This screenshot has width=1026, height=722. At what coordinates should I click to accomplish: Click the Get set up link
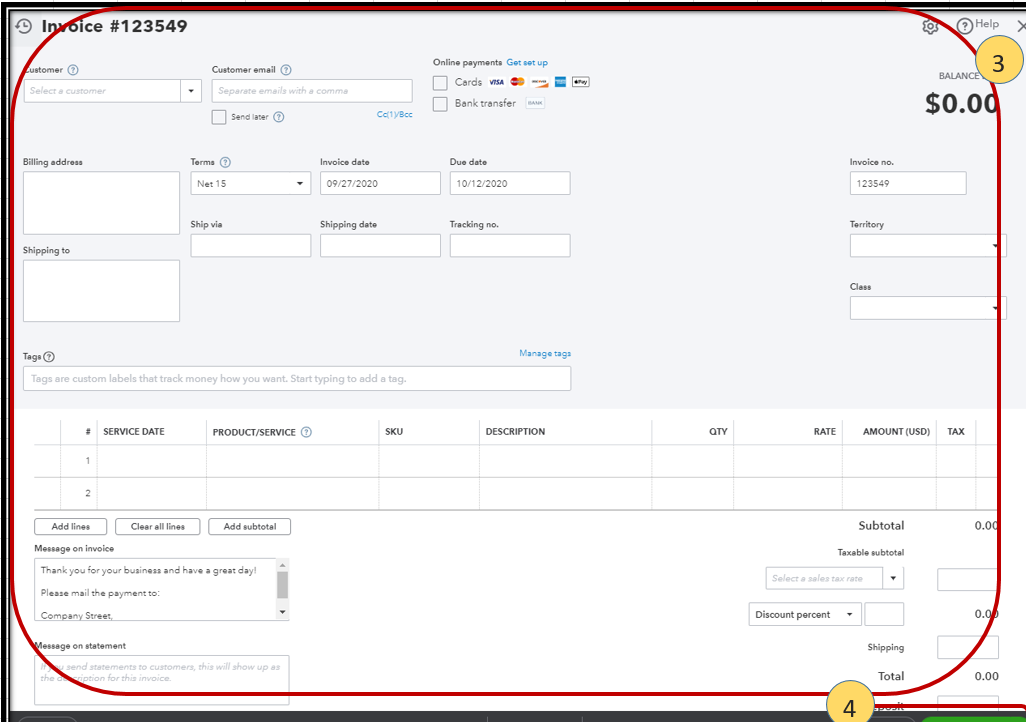coord(527,62)
